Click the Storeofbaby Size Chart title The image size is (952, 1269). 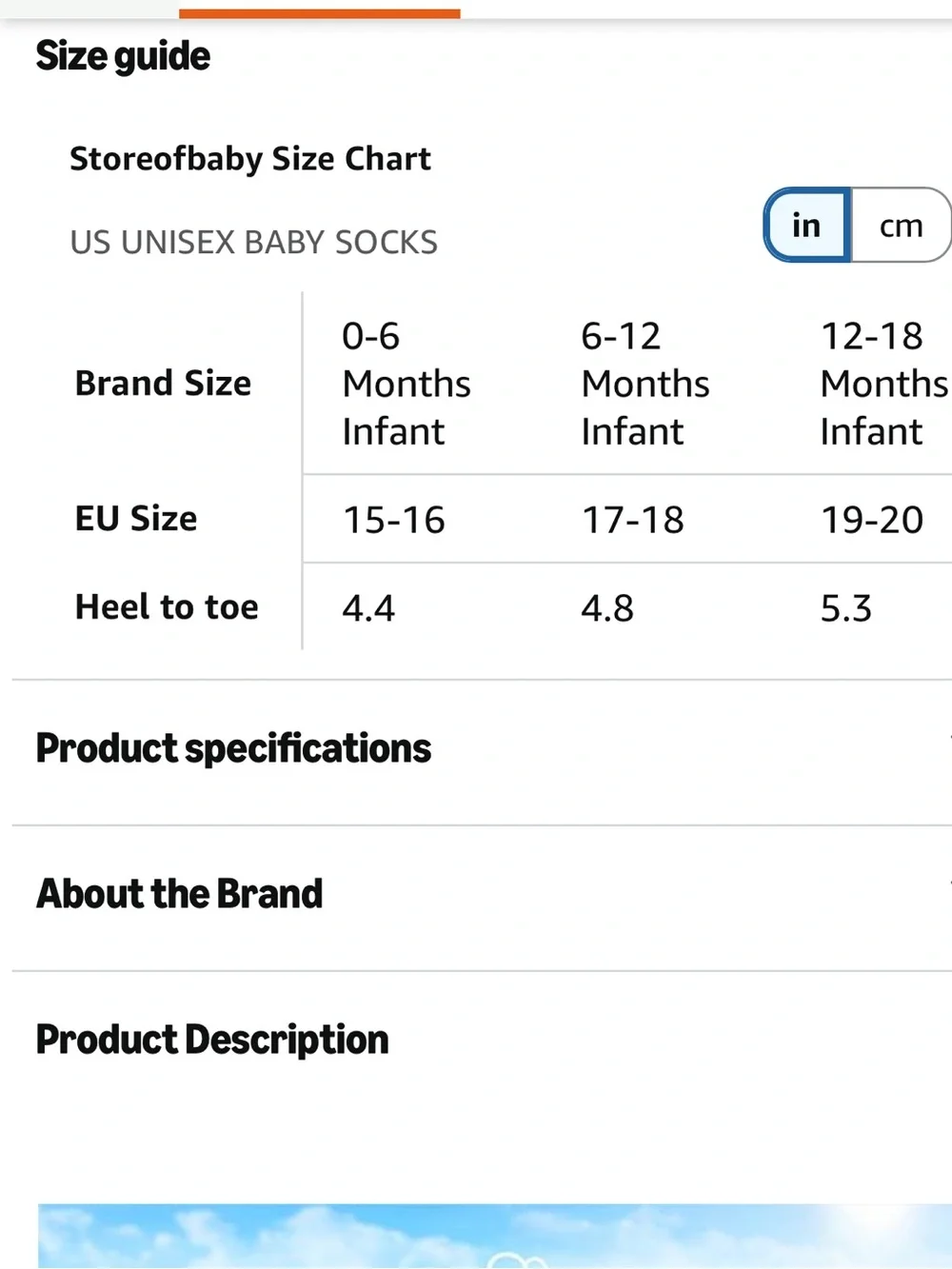coord(250,159)
